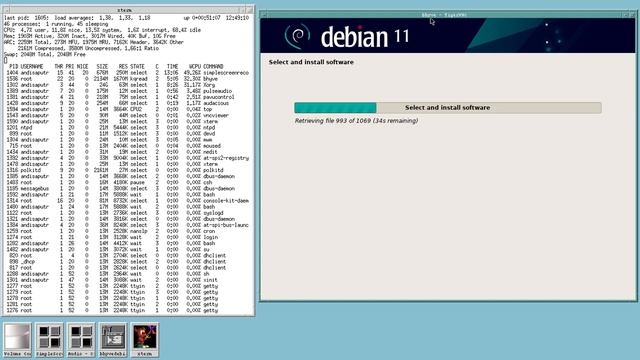Restore the Volume Control iconified window
Viewport: 640px width, 360px height.
click(x=17, y=340)
